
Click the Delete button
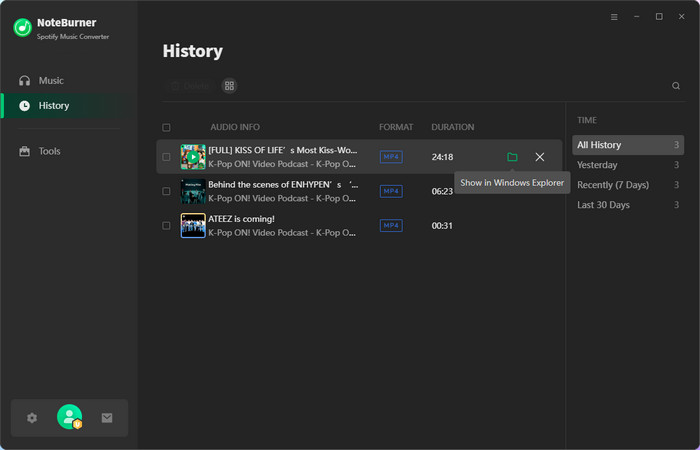pos(191,86)
